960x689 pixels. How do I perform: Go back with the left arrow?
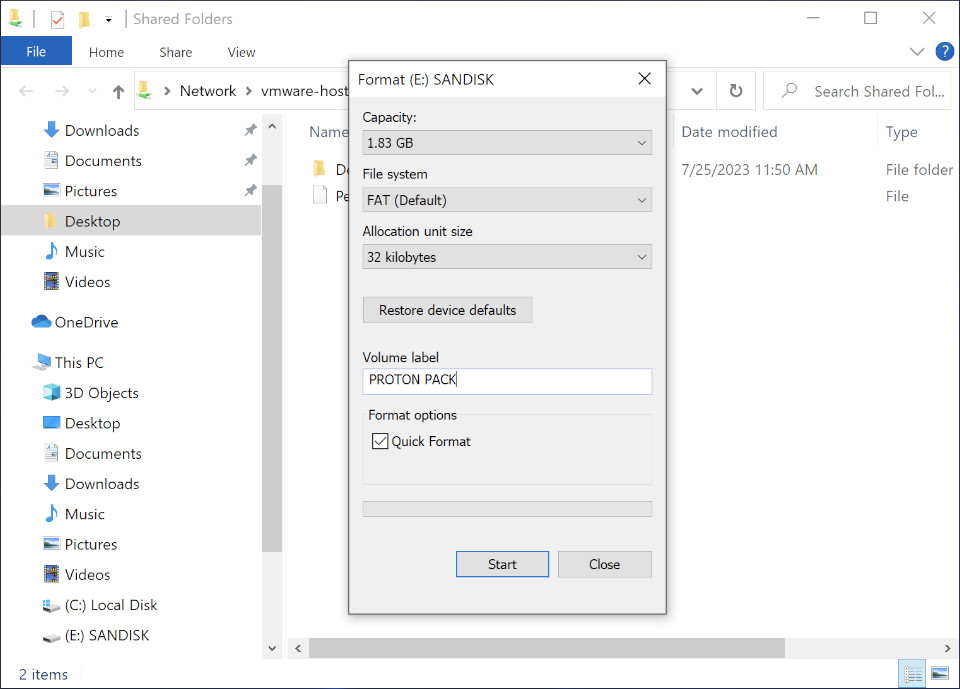(26, 91)
